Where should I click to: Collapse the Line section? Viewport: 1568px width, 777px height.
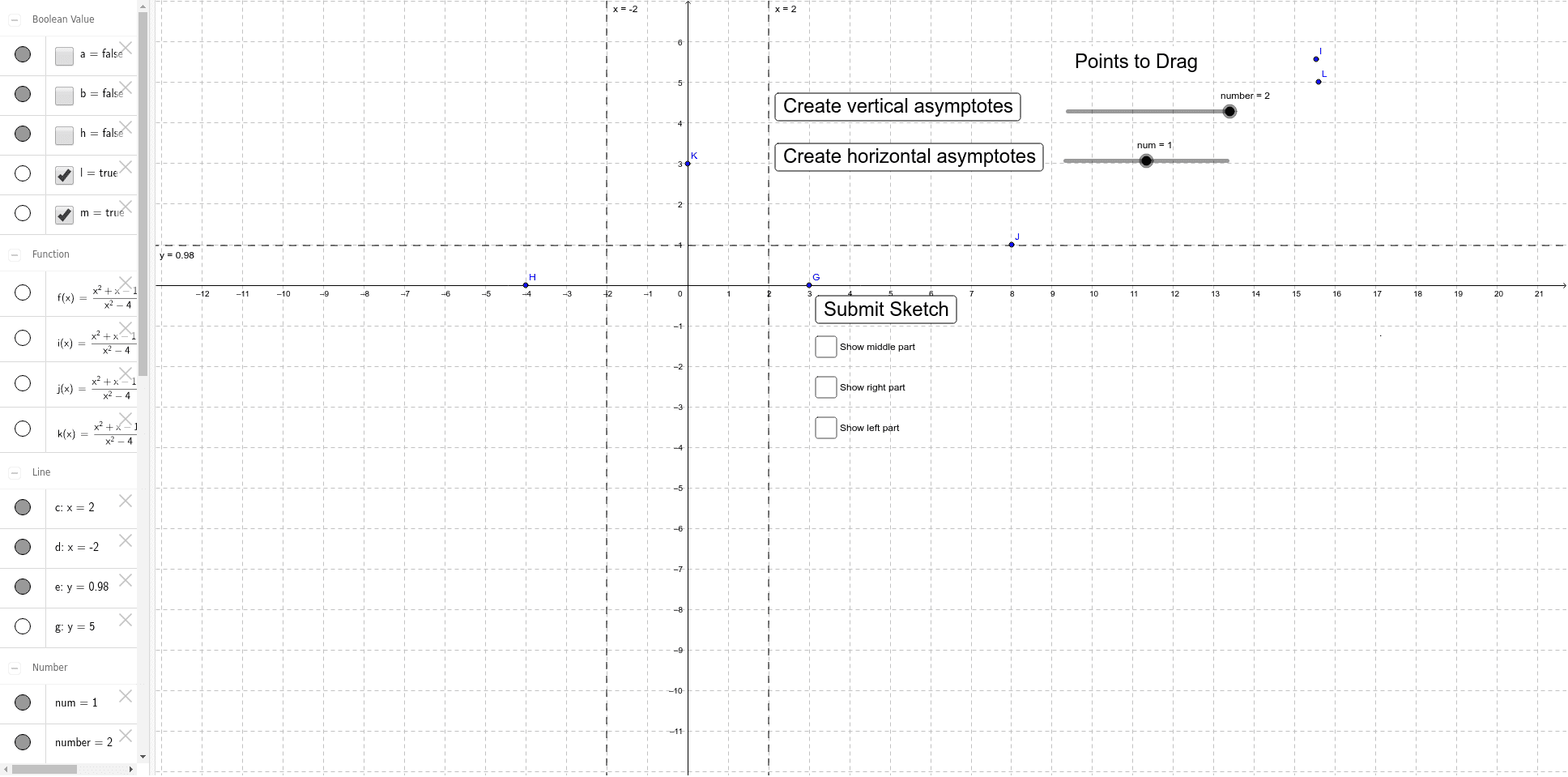pyautogui.click(x=15, y=472)
